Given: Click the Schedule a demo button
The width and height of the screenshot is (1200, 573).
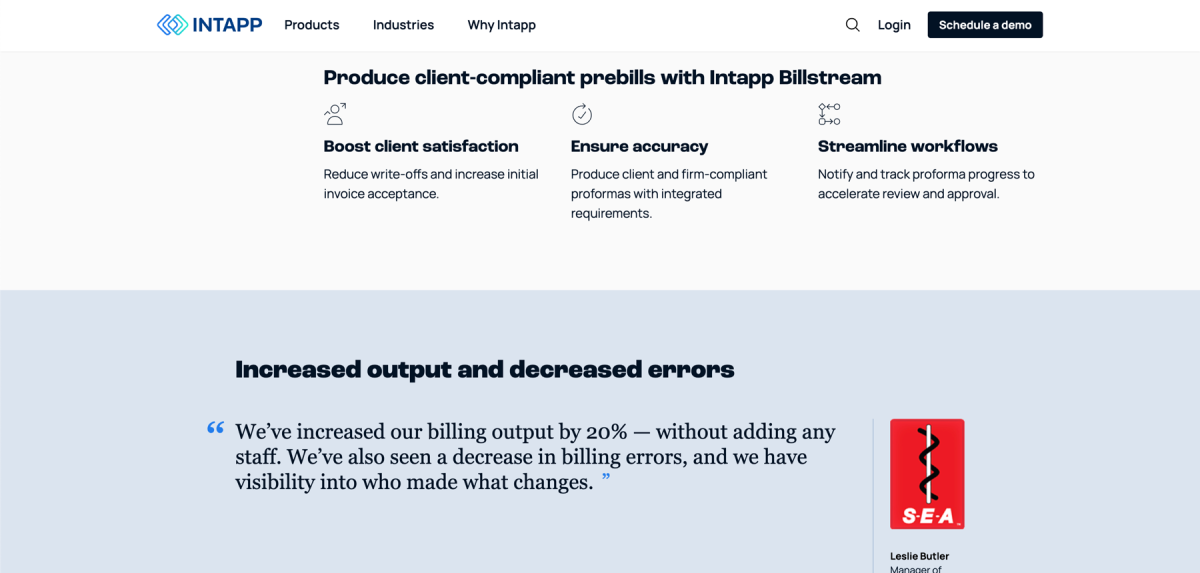Looking at the screenshot, I should click(x=985, y=25).
